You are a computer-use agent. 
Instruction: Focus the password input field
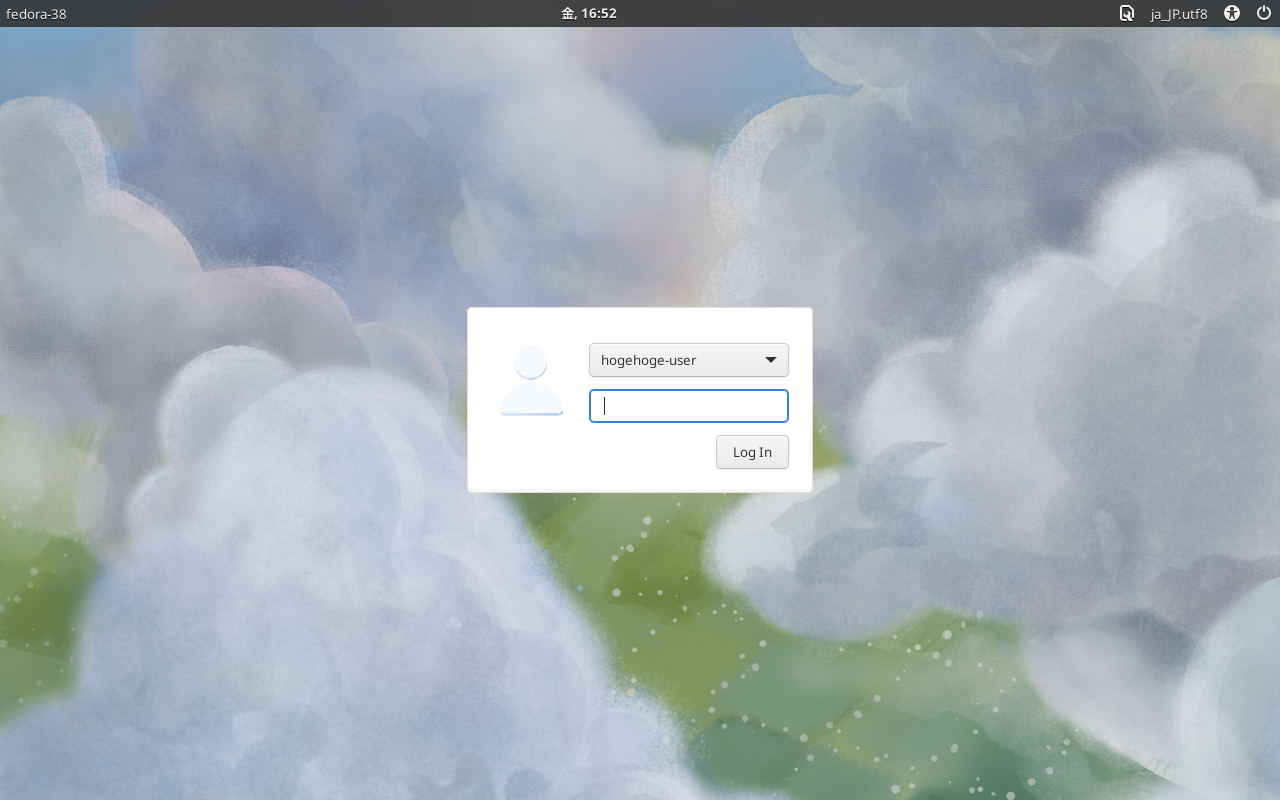689,406
